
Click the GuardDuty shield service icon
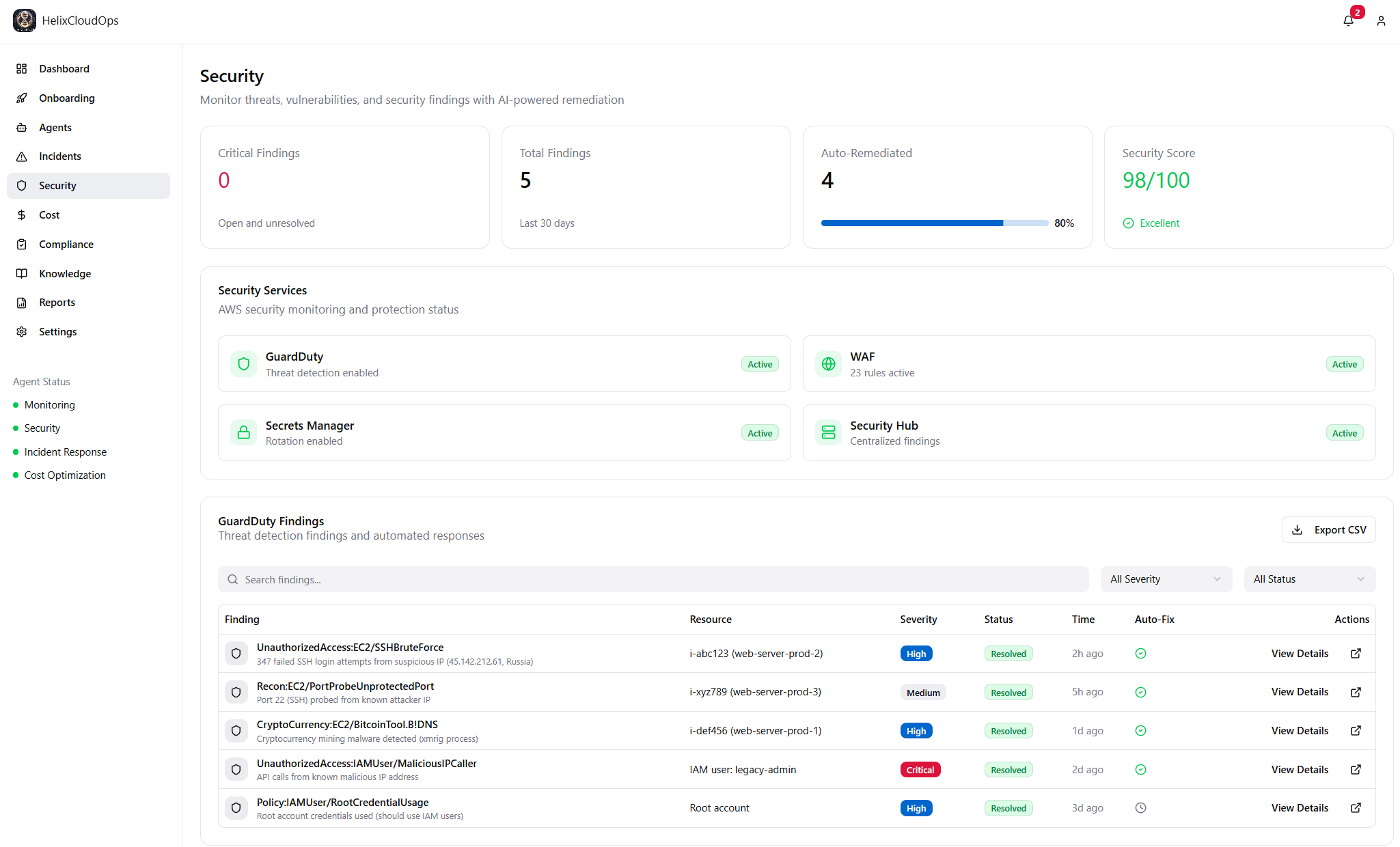[x=243, y=364]
